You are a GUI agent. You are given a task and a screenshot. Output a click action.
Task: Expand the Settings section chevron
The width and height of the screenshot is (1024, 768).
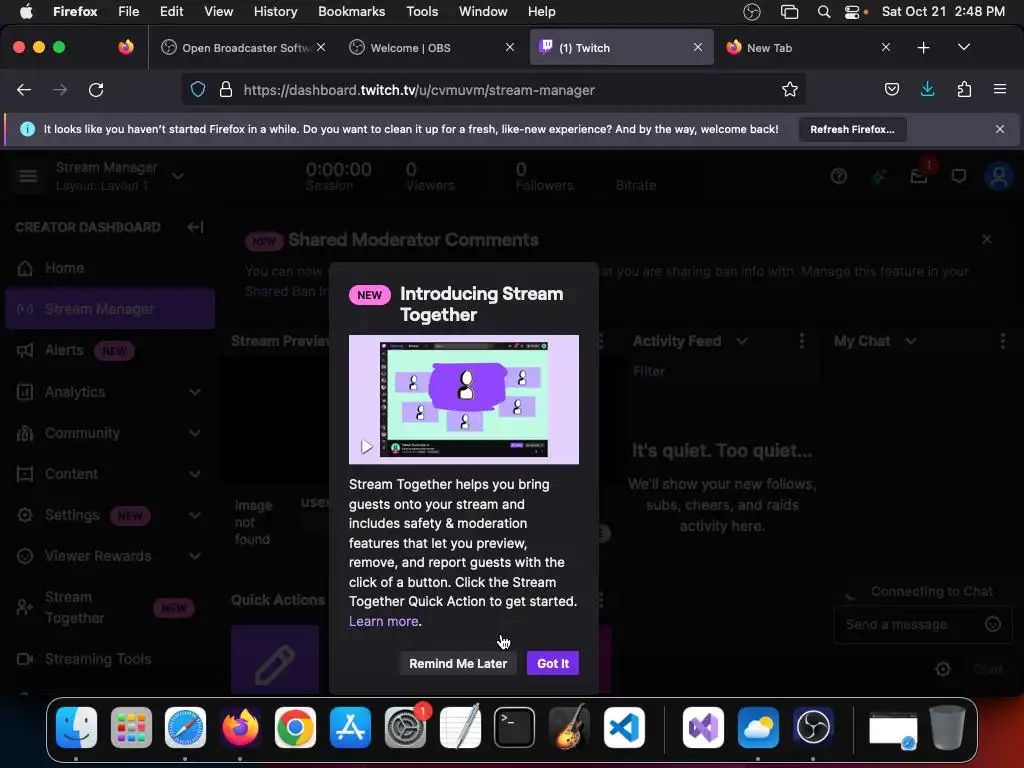pyautogui.click(x=195, y=515)
